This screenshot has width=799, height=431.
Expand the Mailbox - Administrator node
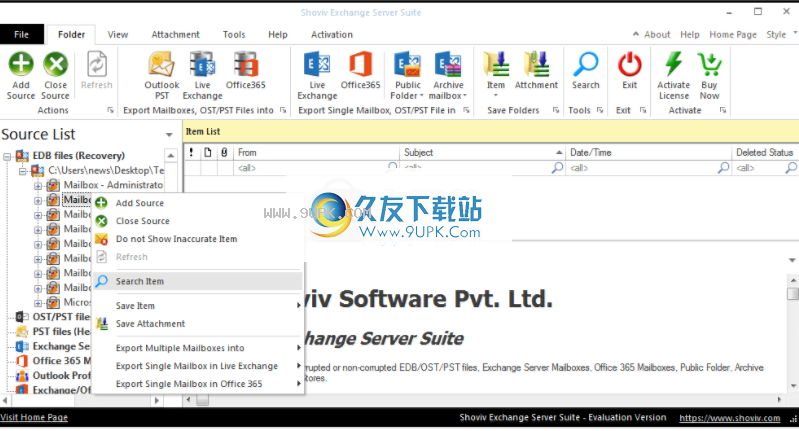38,186
